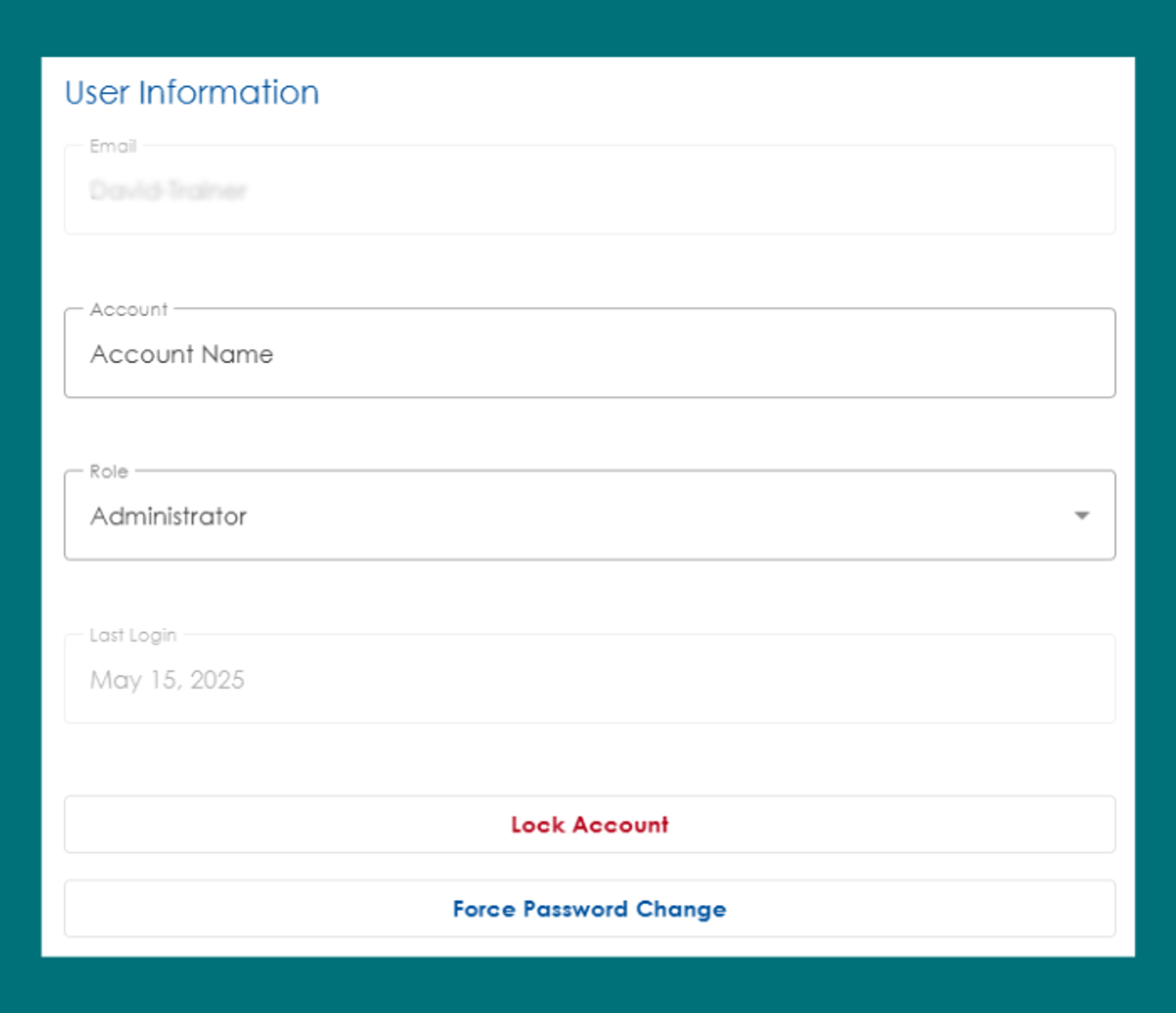This screenshot has height=1013, width=1176.
Task: Trigger a forced password reset for the user
Action: click(x=589, y=908)
